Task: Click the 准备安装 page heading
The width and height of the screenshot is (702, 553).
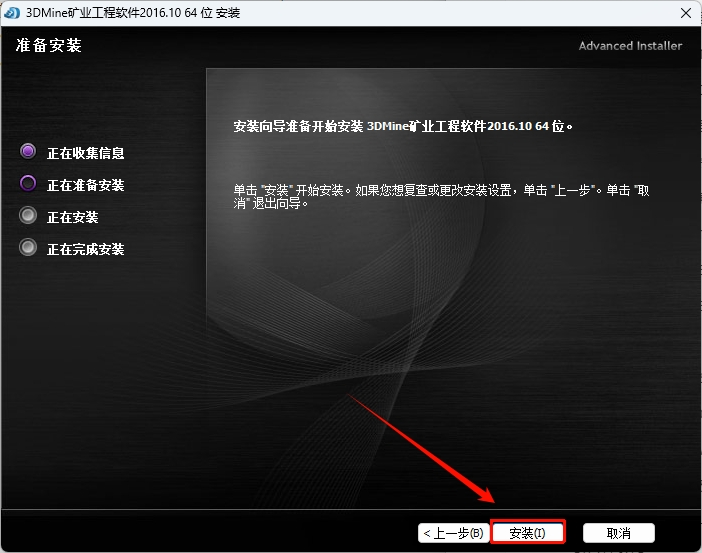Action: click(49, 45)
